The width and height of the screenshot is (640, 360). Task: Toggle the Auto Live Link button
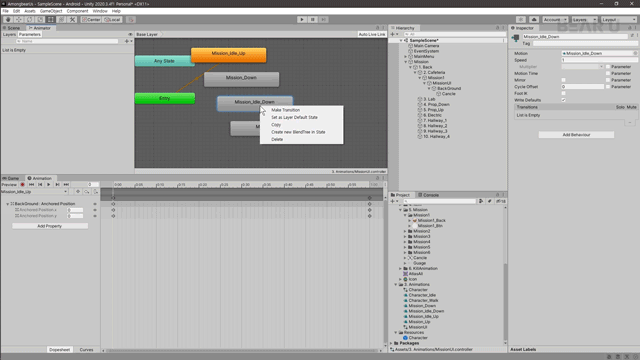[372, 35]
